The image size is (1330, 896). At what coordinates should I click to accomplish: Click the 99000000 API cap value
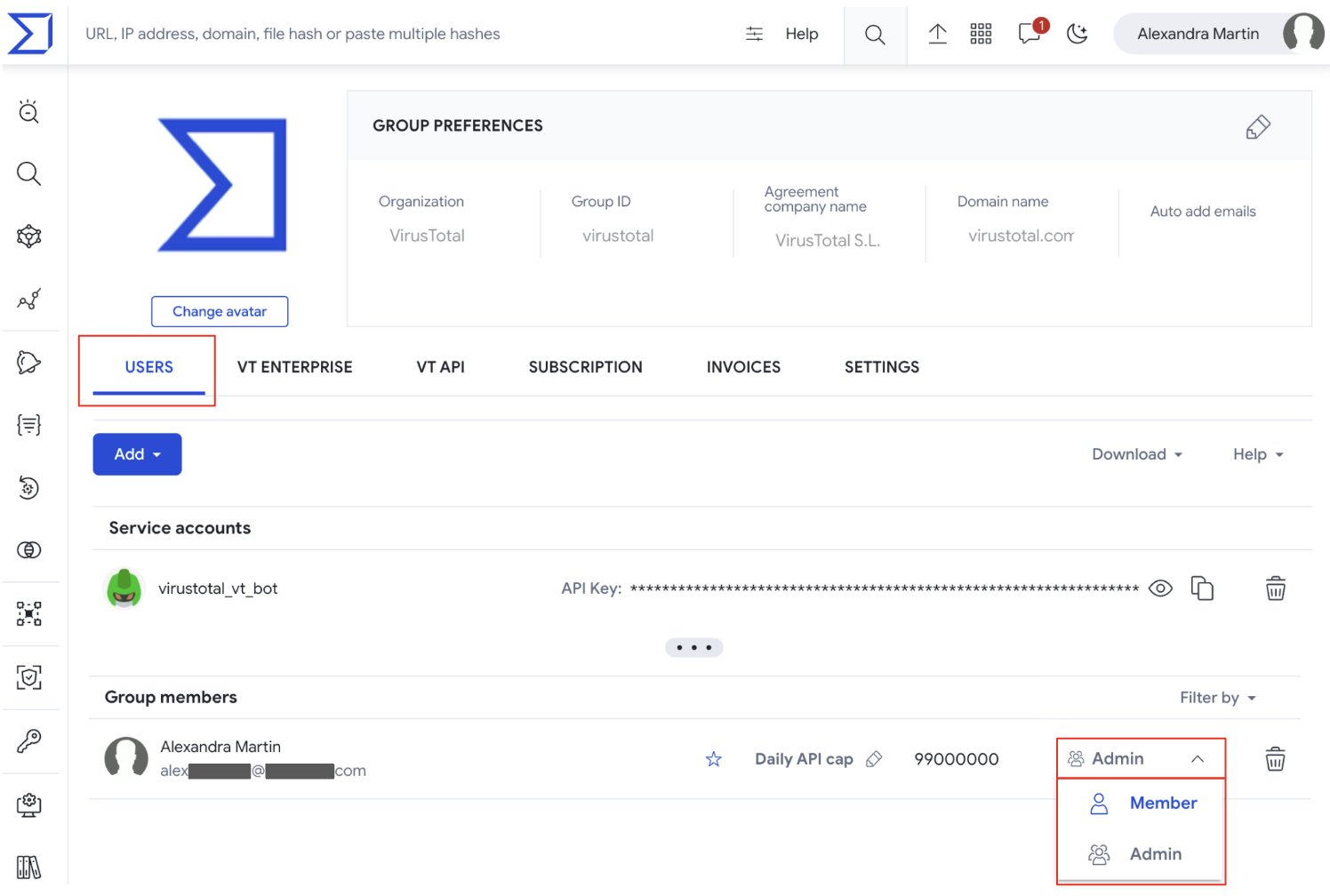[x=957, y=759]
